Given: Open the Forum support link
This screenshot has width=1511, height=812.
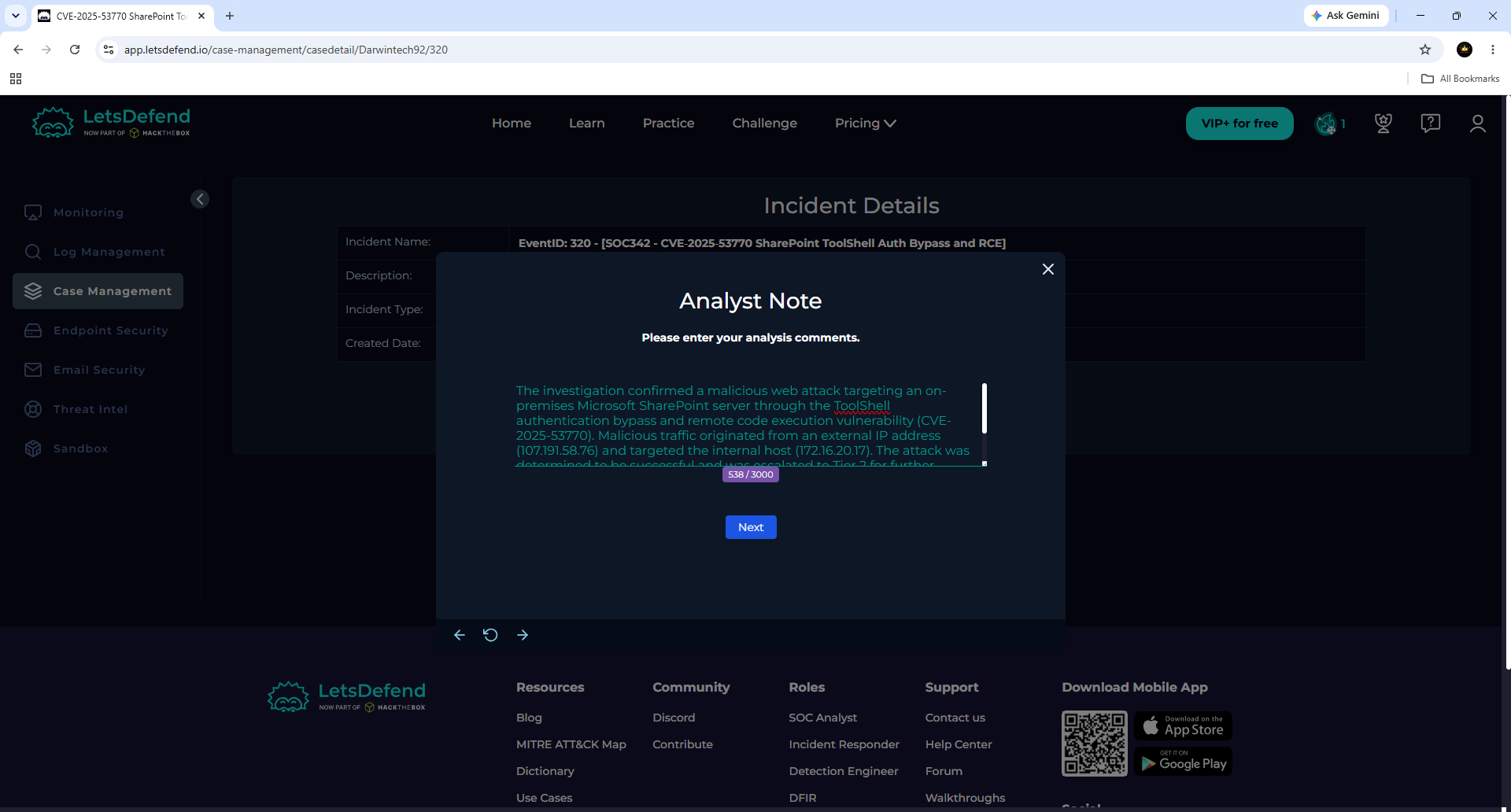Looking at the screenshot, I should click(944, 771).
